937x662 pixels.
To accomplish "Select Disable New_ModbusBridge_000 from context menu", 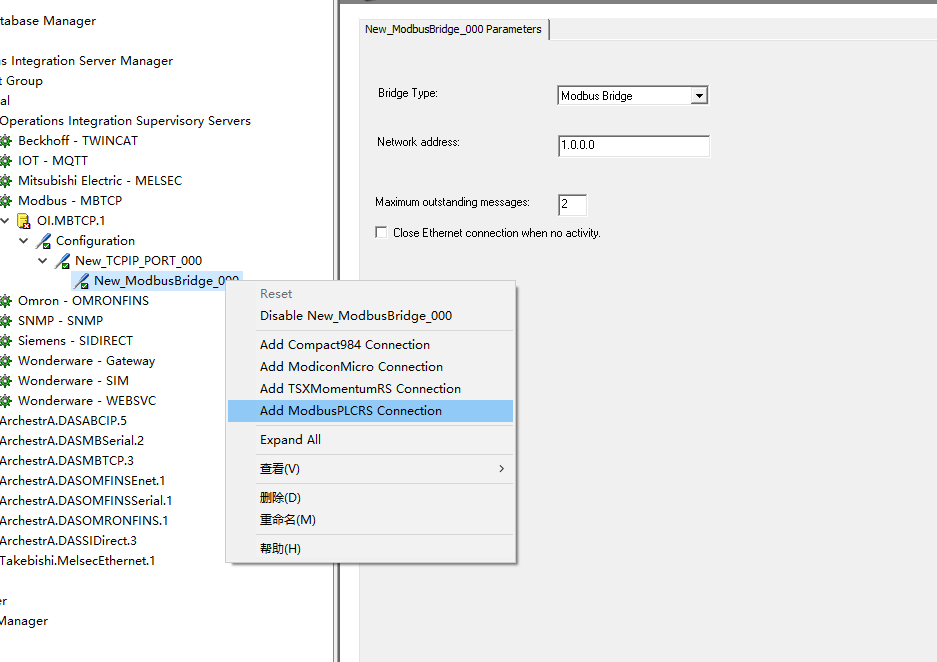I will [355, 316].
